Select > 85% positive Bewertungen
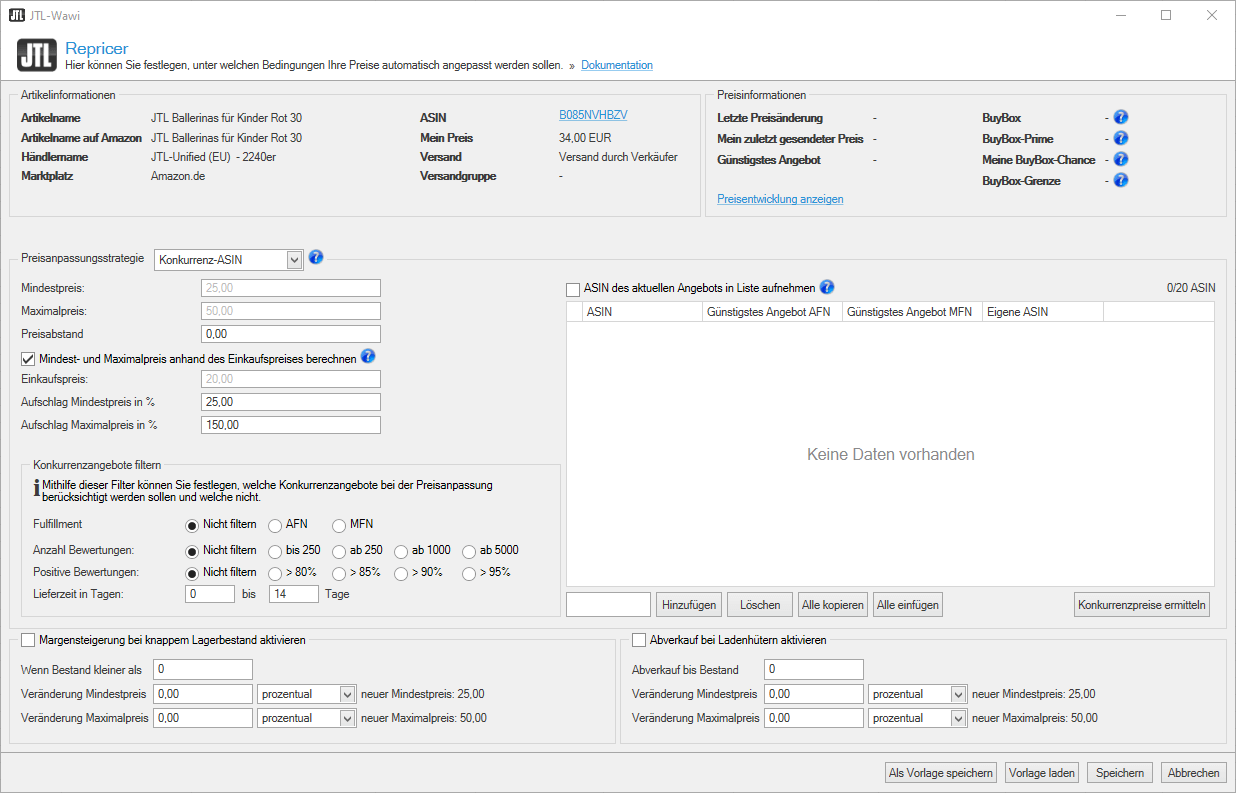Image resolution: width=1236 pixels, height=793 pixels. [339, 573]
